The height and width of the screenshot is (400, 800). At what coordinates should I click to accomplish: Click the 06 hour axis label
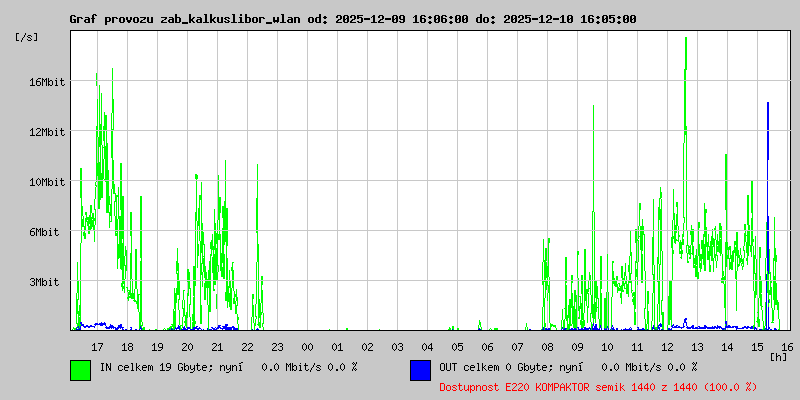tap(487, 347)
